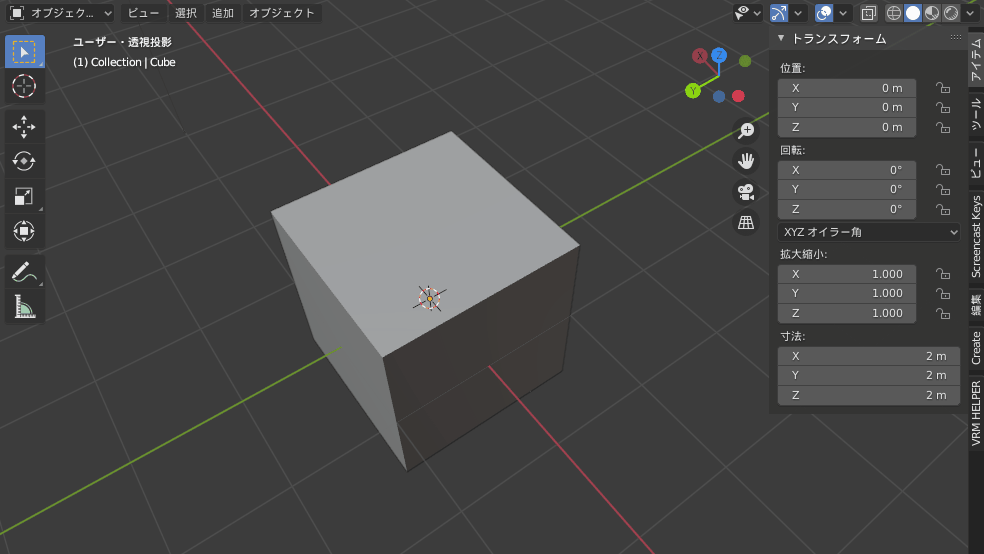984x554 pixels.
Task: Open the visibility and selectability dropdown
Action: tap(748, 13)
